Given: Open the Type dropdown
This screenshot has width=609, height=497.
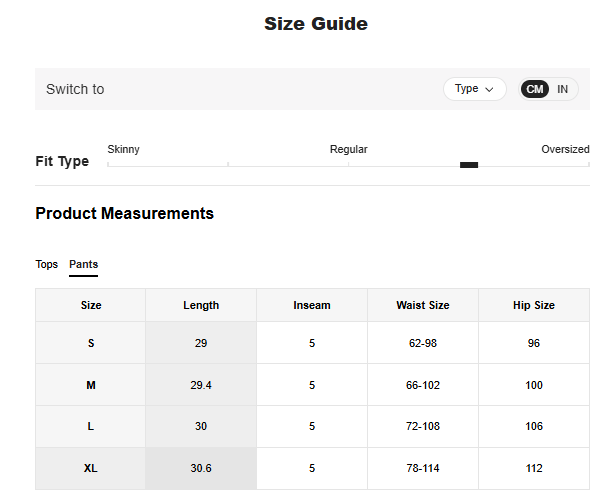Looking at the screenshot, I should pos(474,89).
